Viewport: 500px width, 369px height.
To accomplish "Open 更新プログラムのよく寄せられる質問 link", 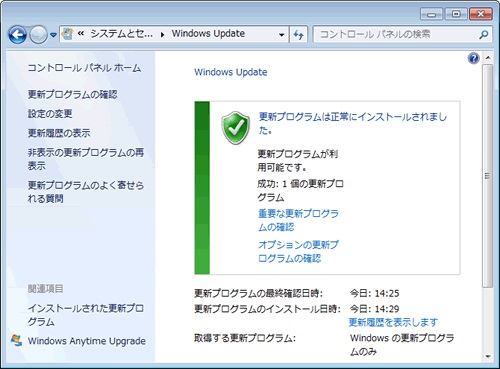I will click(x=86, y=192).
